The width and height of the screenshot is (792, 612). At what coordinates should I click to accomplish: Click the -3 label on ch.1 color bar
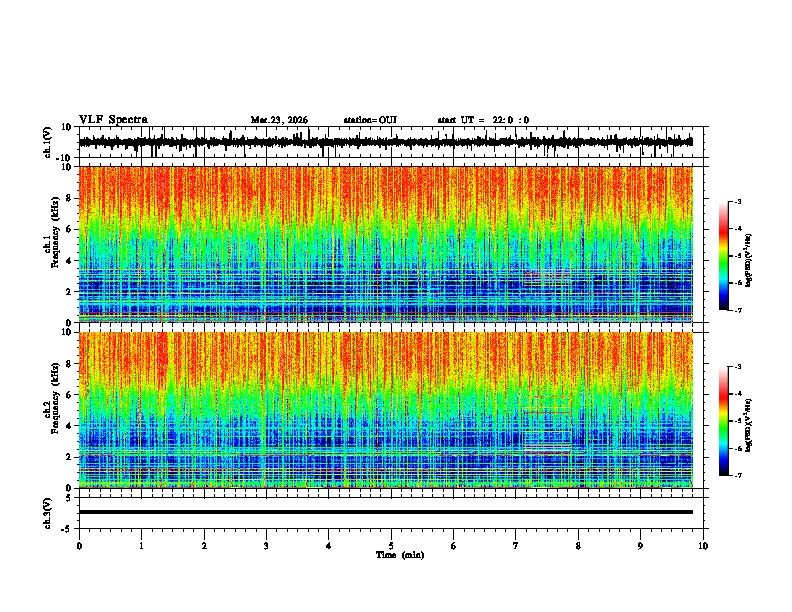click(x=737, y=202)
